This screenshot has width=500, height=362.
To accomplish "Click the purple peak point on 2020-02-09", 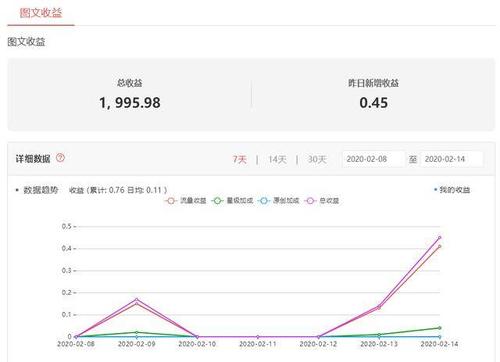I will (x=136, y=299).
